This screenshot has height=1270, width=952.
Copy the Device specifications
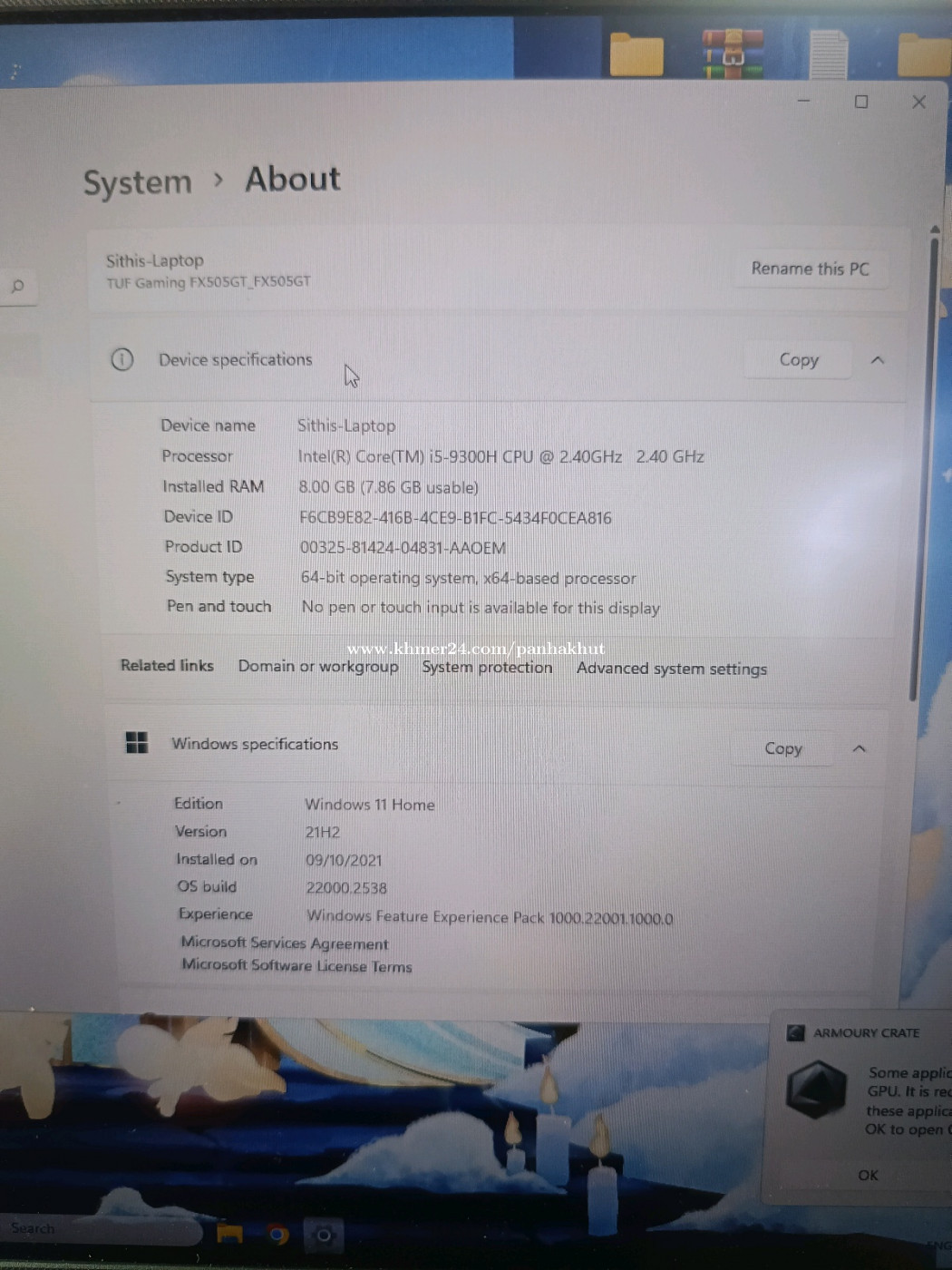(798, 360)
